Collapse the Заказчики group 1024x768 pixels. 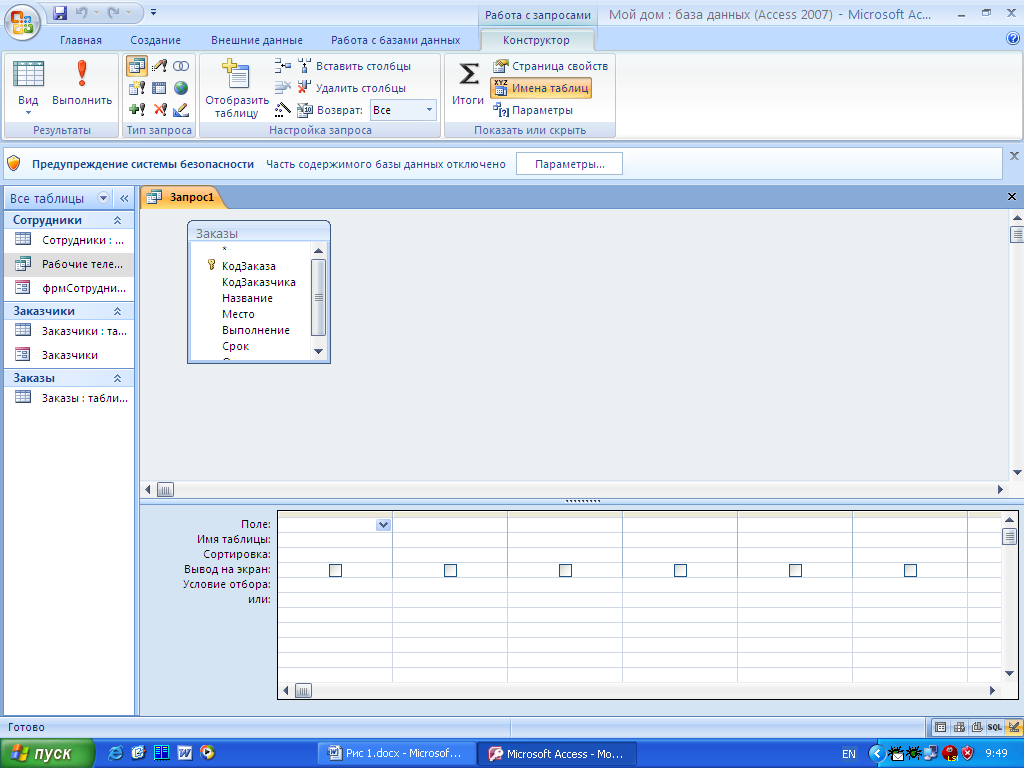click(118, 311)
